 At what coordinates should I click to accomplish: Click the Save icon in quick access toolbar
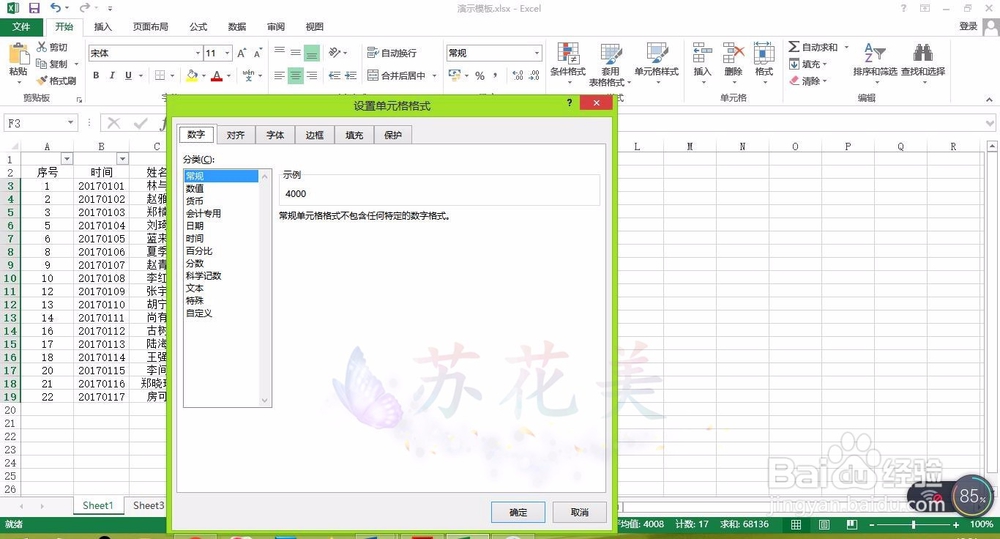(34, 8)
